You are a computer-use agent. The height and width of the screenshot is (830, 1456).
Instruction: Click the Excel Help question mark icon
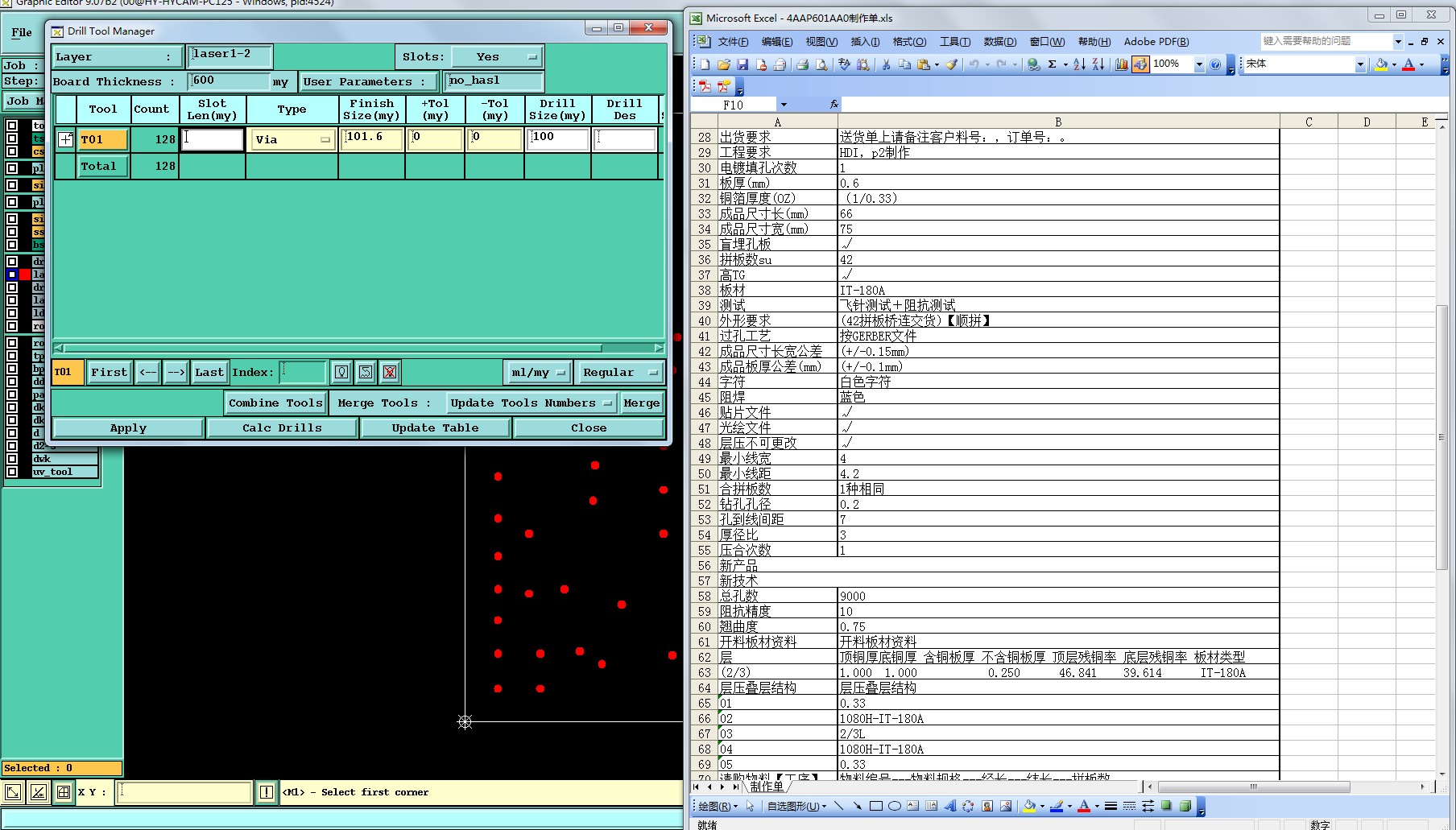1215,64
